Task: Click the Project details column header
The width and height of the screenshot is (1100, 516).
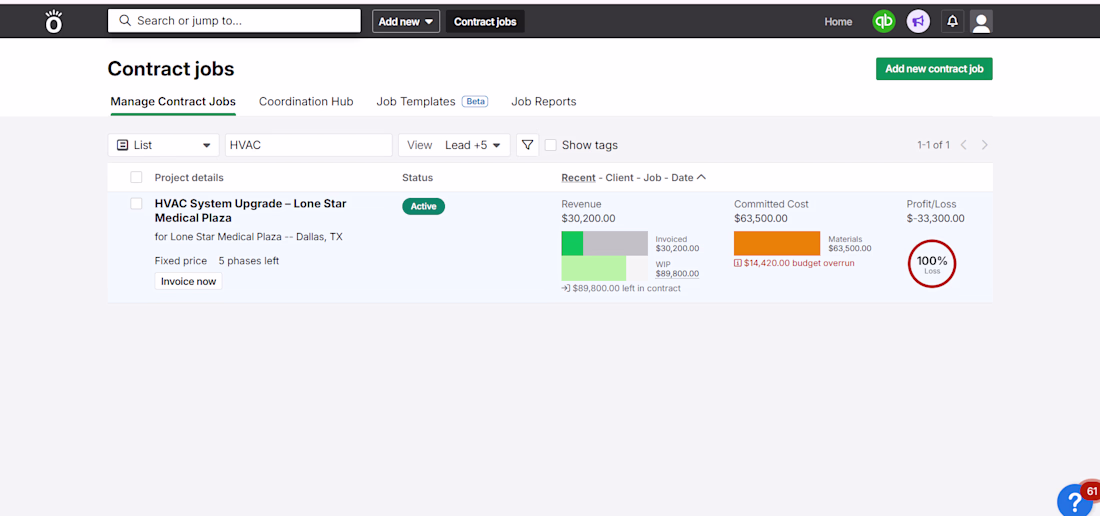Action: (189, 177)
